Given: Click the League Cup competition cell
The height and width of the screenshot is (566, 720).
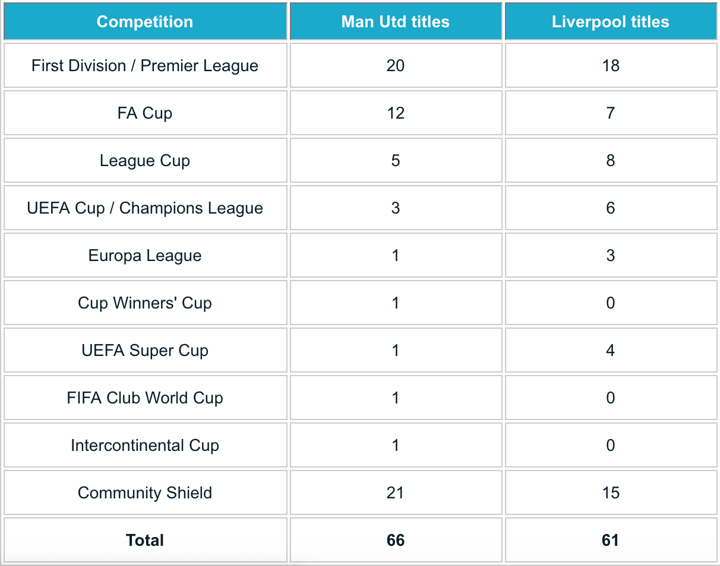Looking at the screenshot, I should [x=145, y=161].
